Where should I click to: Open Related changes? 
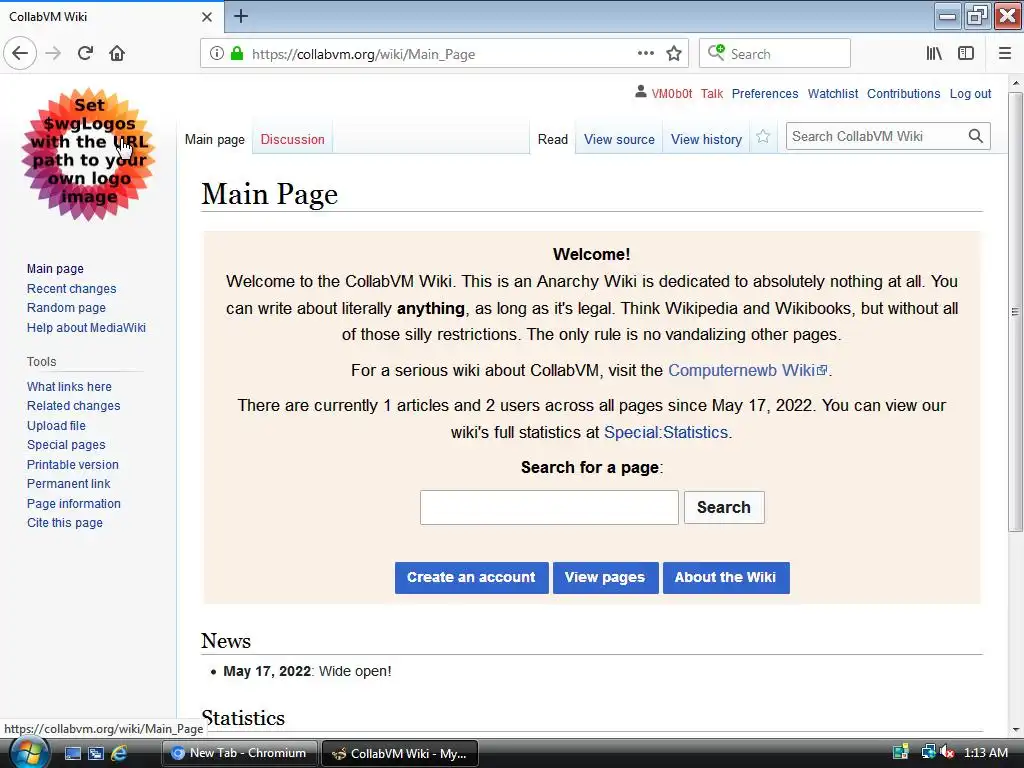tap(73, 406)
